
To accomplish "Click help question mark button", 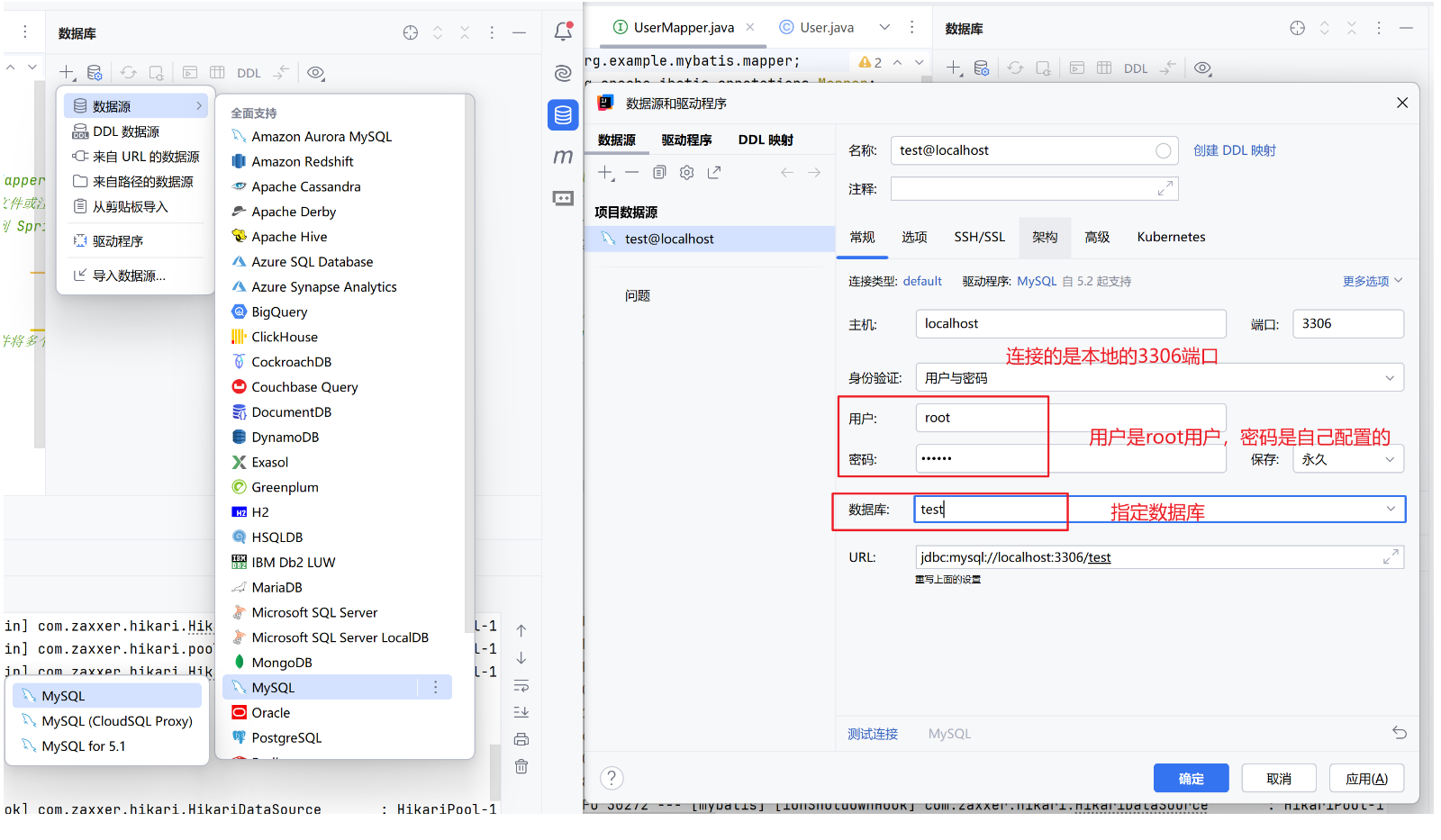I will coord(612,778).
